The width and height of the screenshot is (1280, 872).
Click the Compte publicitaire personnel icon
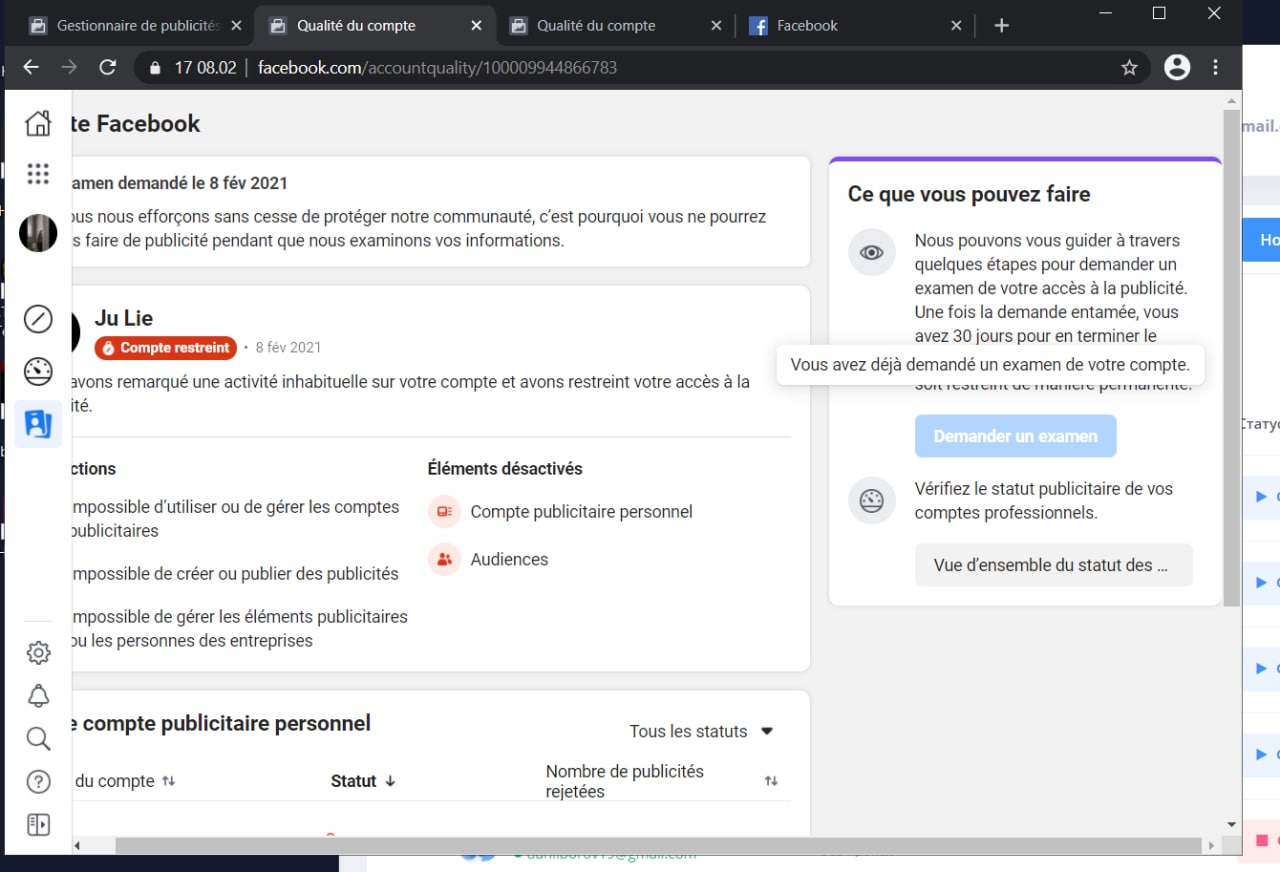click(x=445, y=511)
